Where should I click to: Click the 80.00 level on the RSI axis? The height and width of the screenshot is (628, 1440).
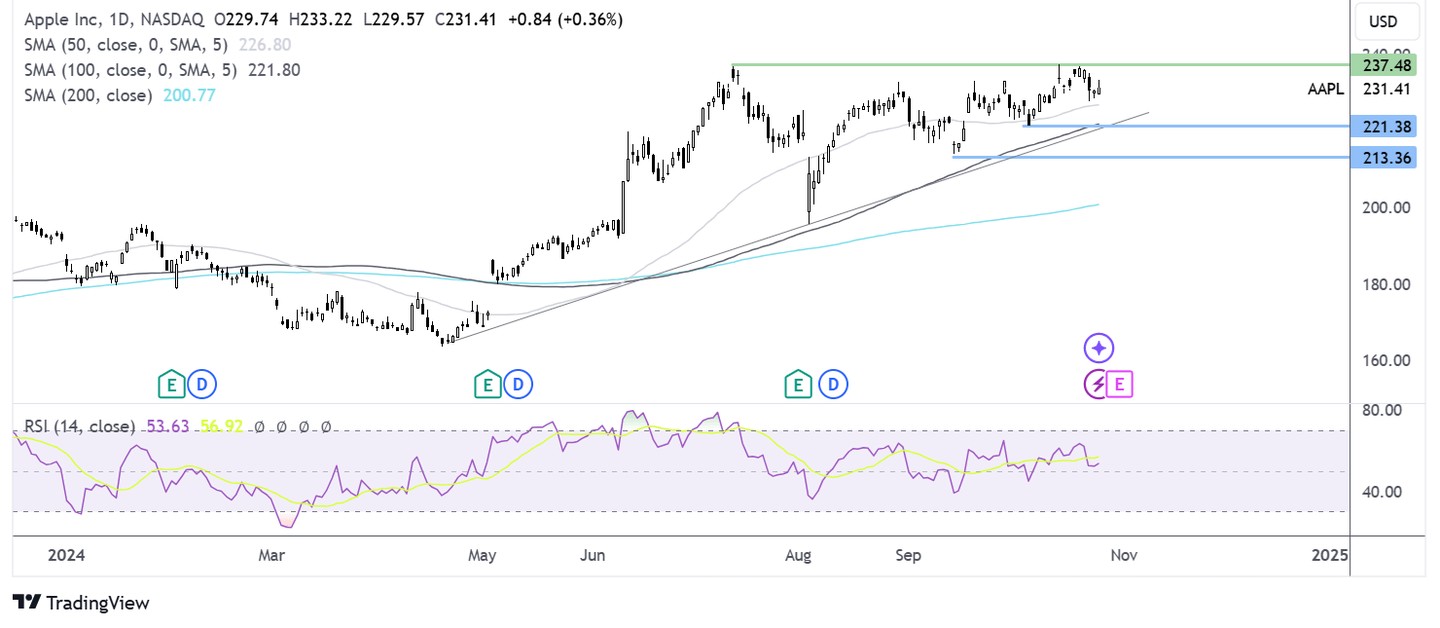1384,410
